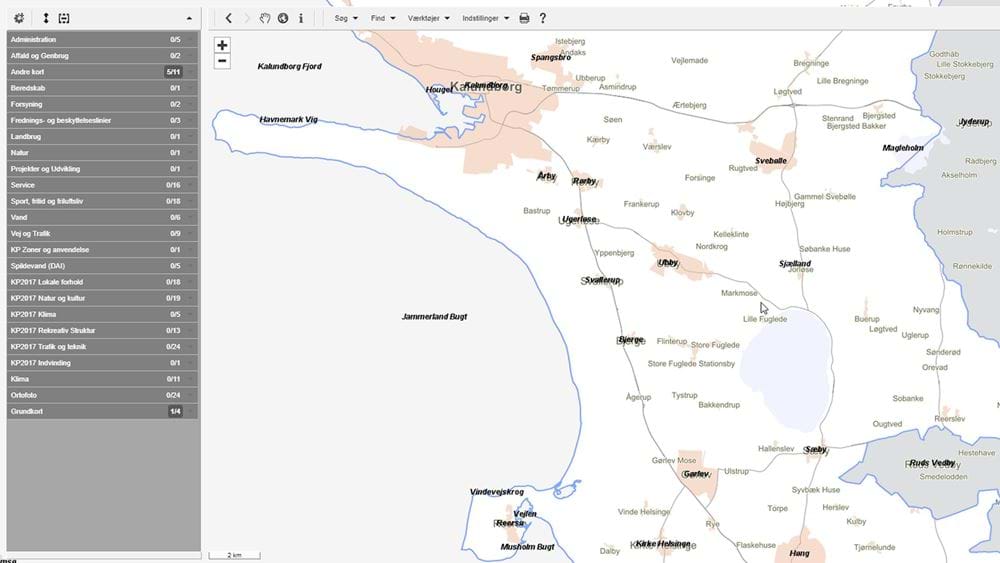Click the zoom in plus button
Viewport: 1000px width, 563px height.
(x=222, y=45)
